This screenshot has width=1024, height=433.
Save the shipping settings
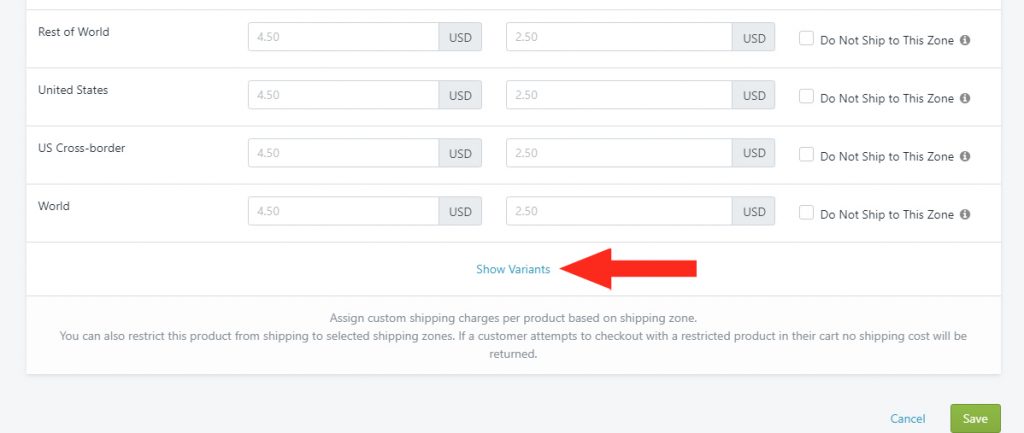975,419
